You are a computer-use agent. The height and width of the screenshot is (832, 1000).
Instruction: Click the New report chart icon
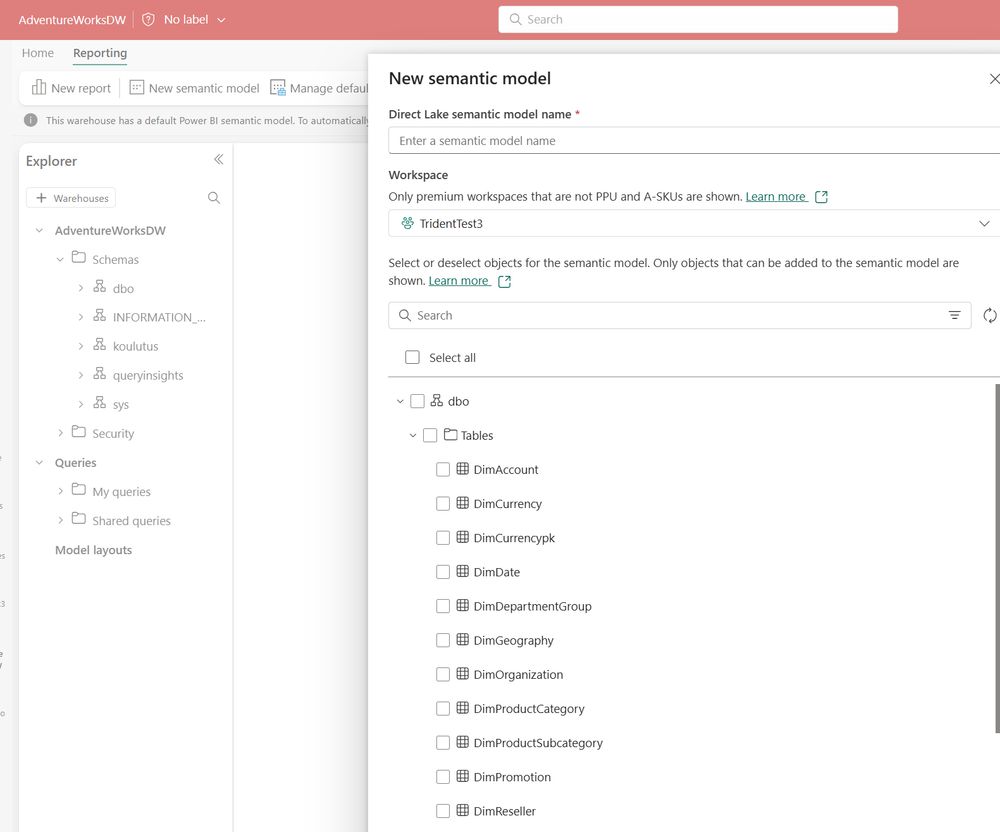(39, 87)
